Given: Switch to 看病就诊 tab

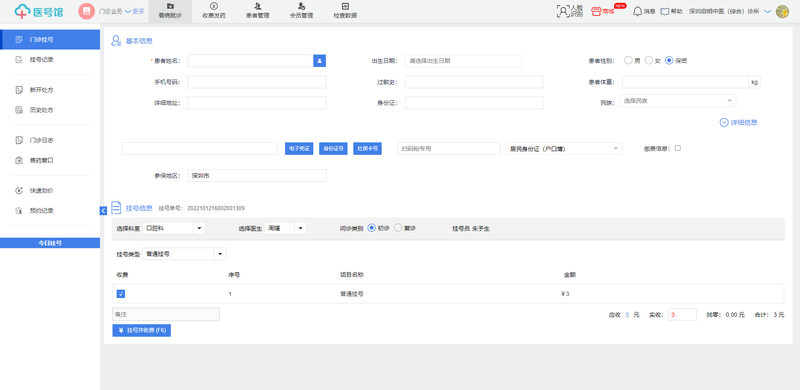Looking at the screenshot, I should click(x=170, y=11).
